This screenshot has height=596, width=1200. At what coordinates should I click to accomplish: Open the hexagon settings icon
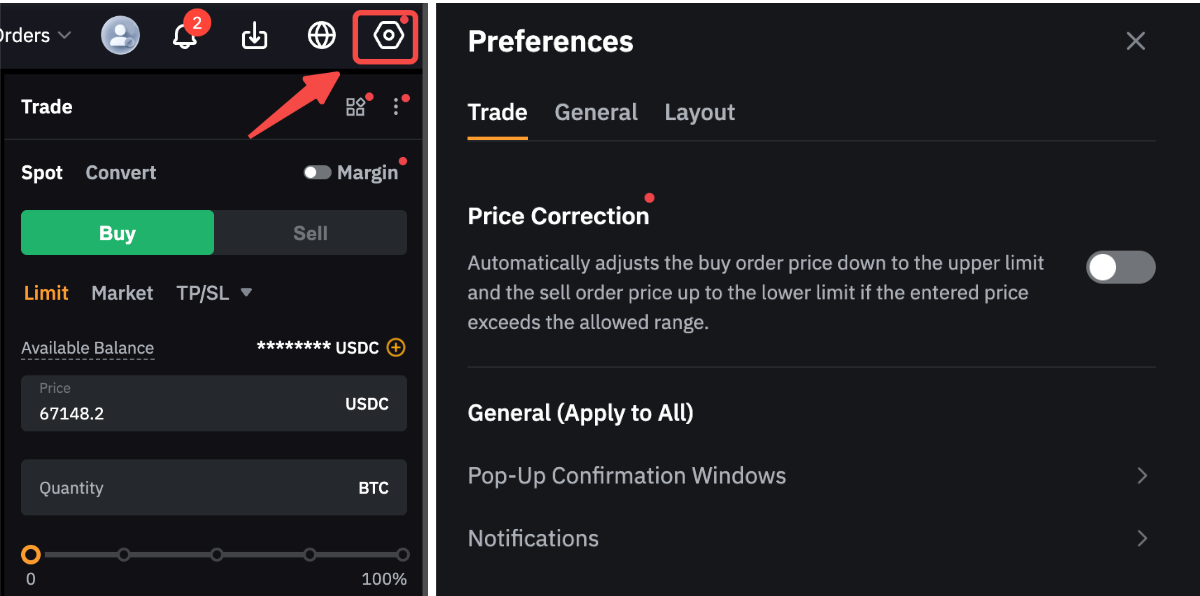pos(387,37)
